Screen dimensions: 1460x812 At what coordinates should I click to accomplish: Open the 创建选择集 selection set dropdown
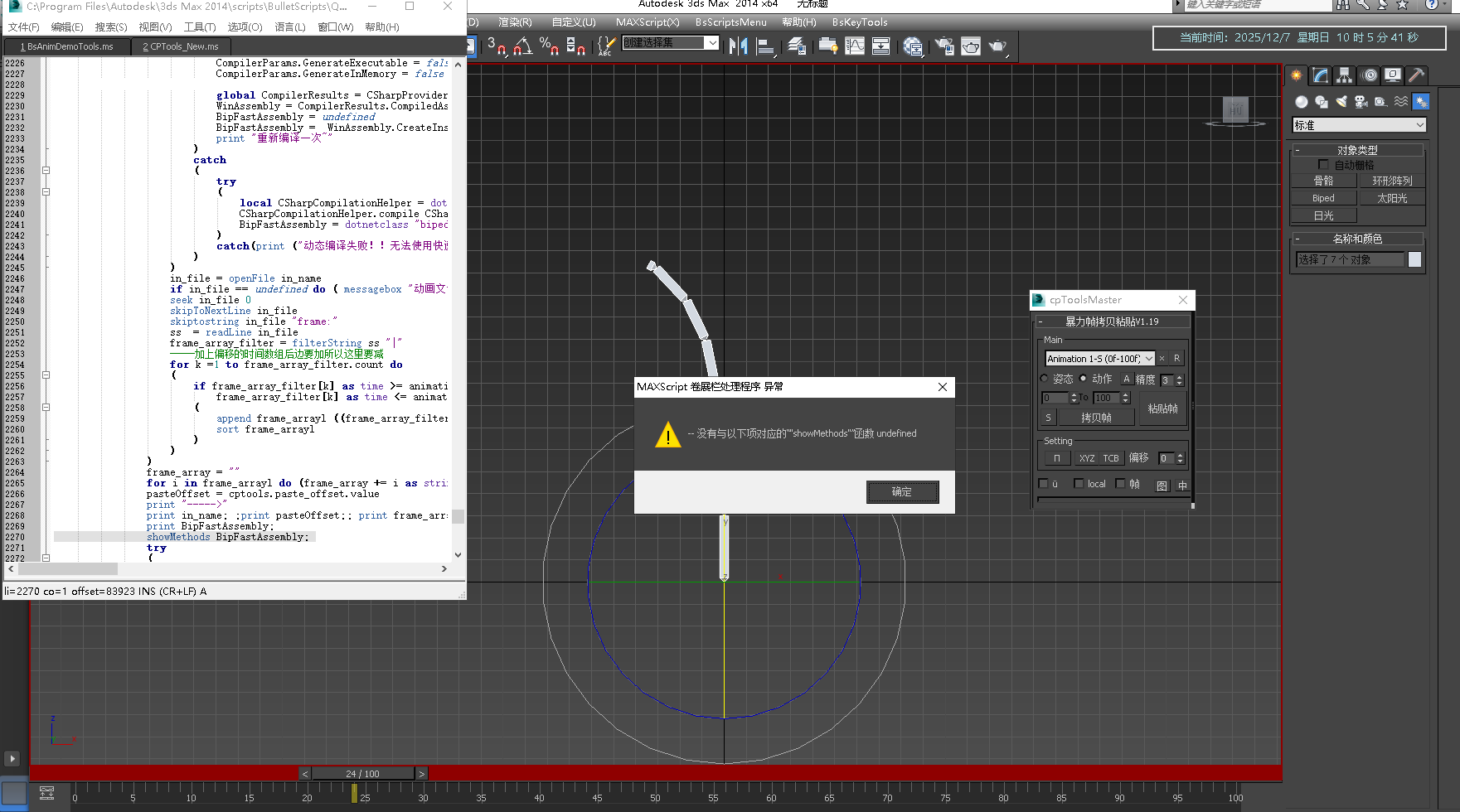[x=711, y=42]
